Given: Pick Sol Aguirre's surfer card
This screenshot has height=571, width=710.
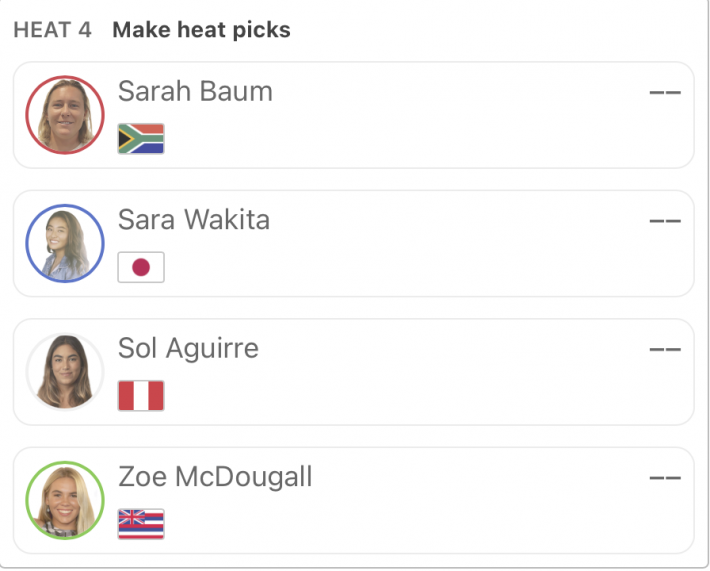Looking at the screenshot, I should [354, 372].
